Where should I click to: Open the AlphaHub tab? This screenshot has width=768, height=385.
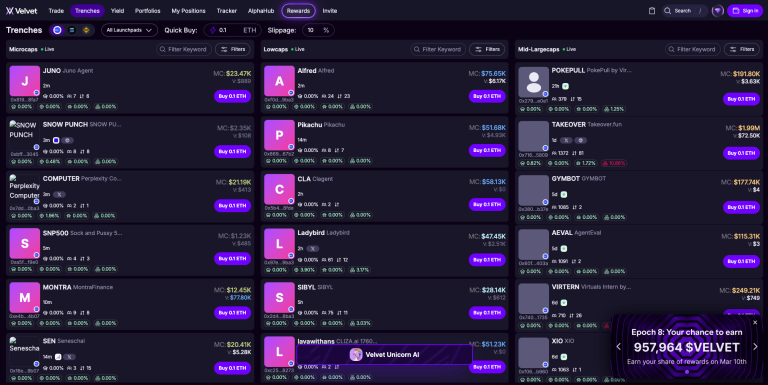(261, 11)
